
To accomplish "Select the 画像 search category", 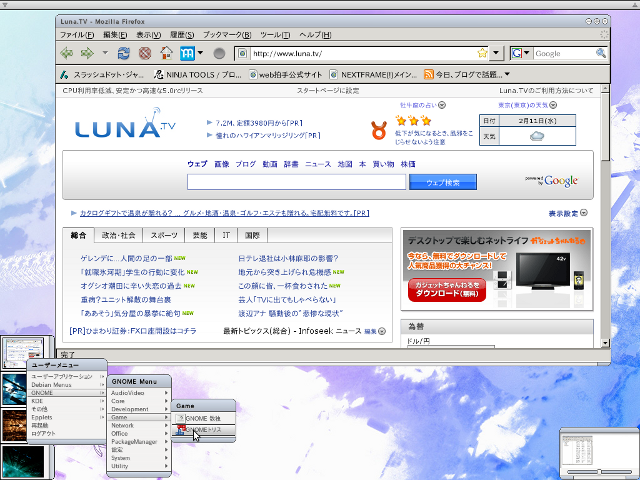I will (x=222, y=164).
